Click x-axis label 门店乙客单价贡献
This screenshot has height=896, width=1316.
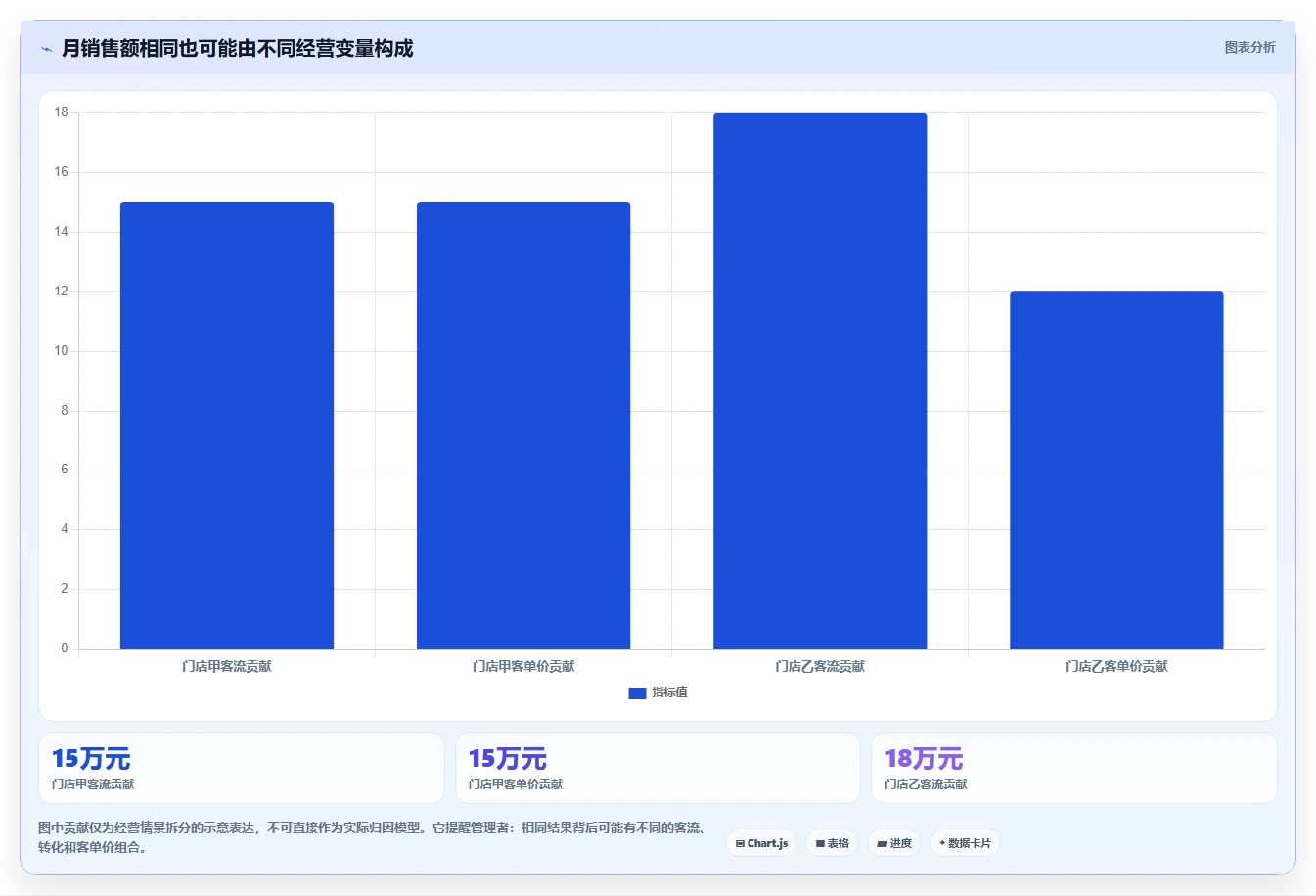coord(1116,667)
